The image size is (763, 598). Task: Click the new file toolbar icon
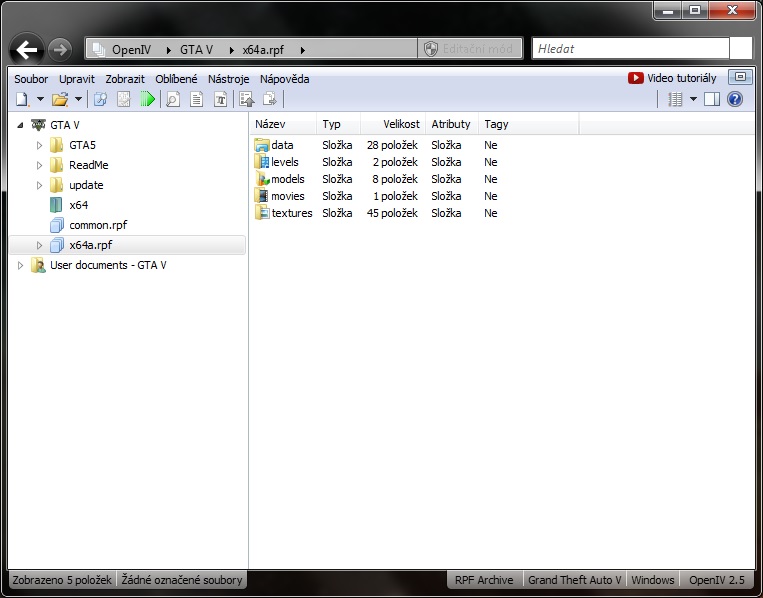[x=22, y=99]
